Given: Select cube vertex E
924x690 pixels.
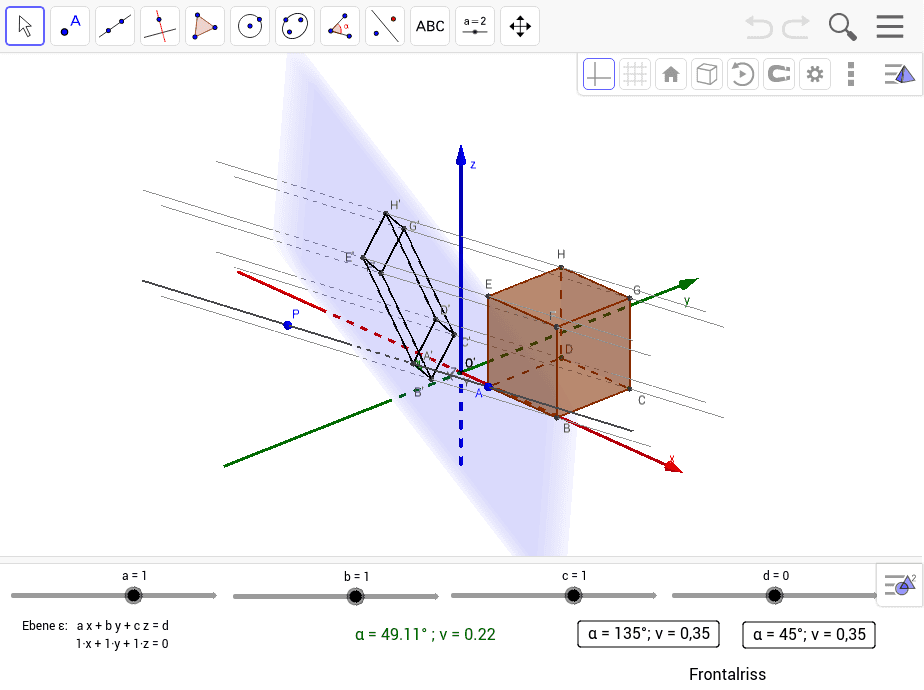Looking at the screenshot, I should pos(488,296).
